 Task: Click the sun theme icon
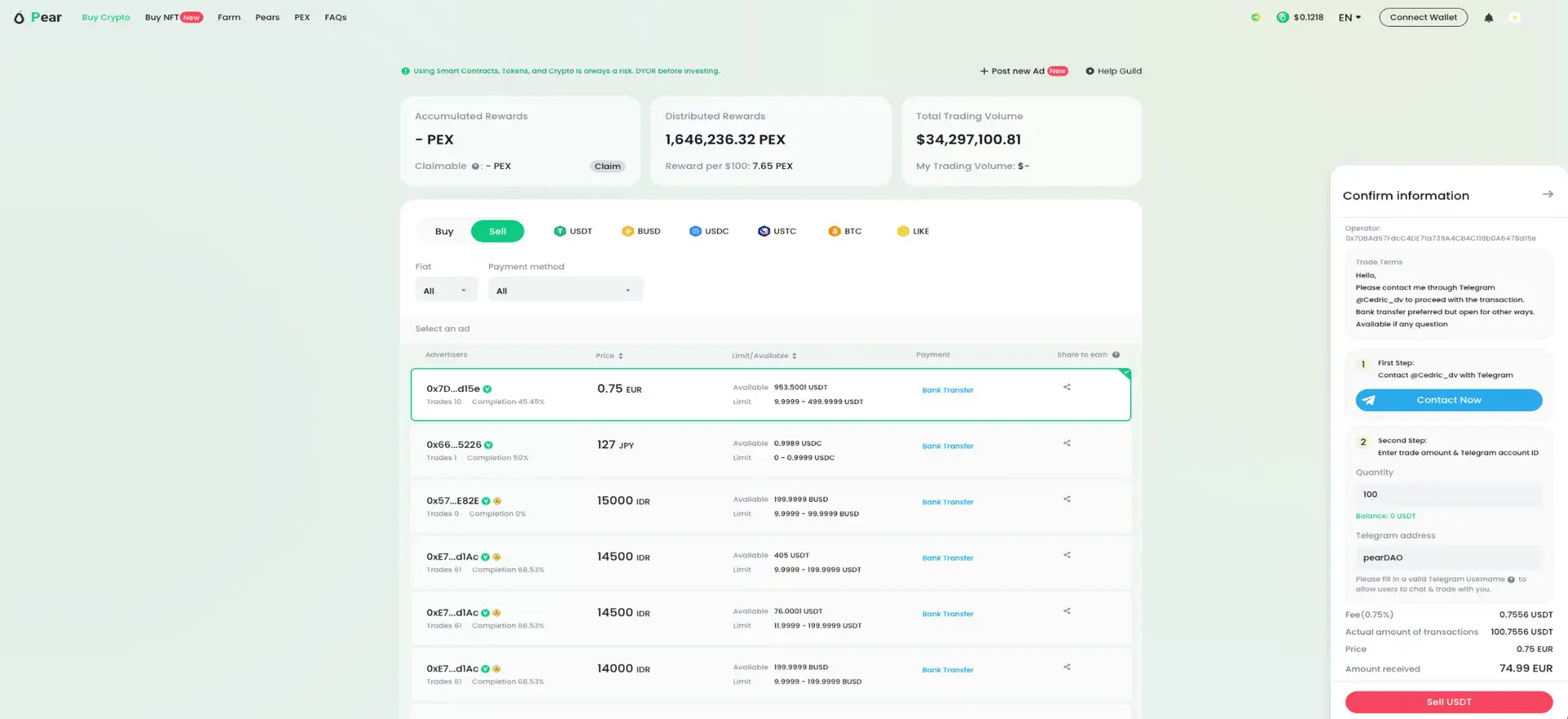pos(1514,17)
